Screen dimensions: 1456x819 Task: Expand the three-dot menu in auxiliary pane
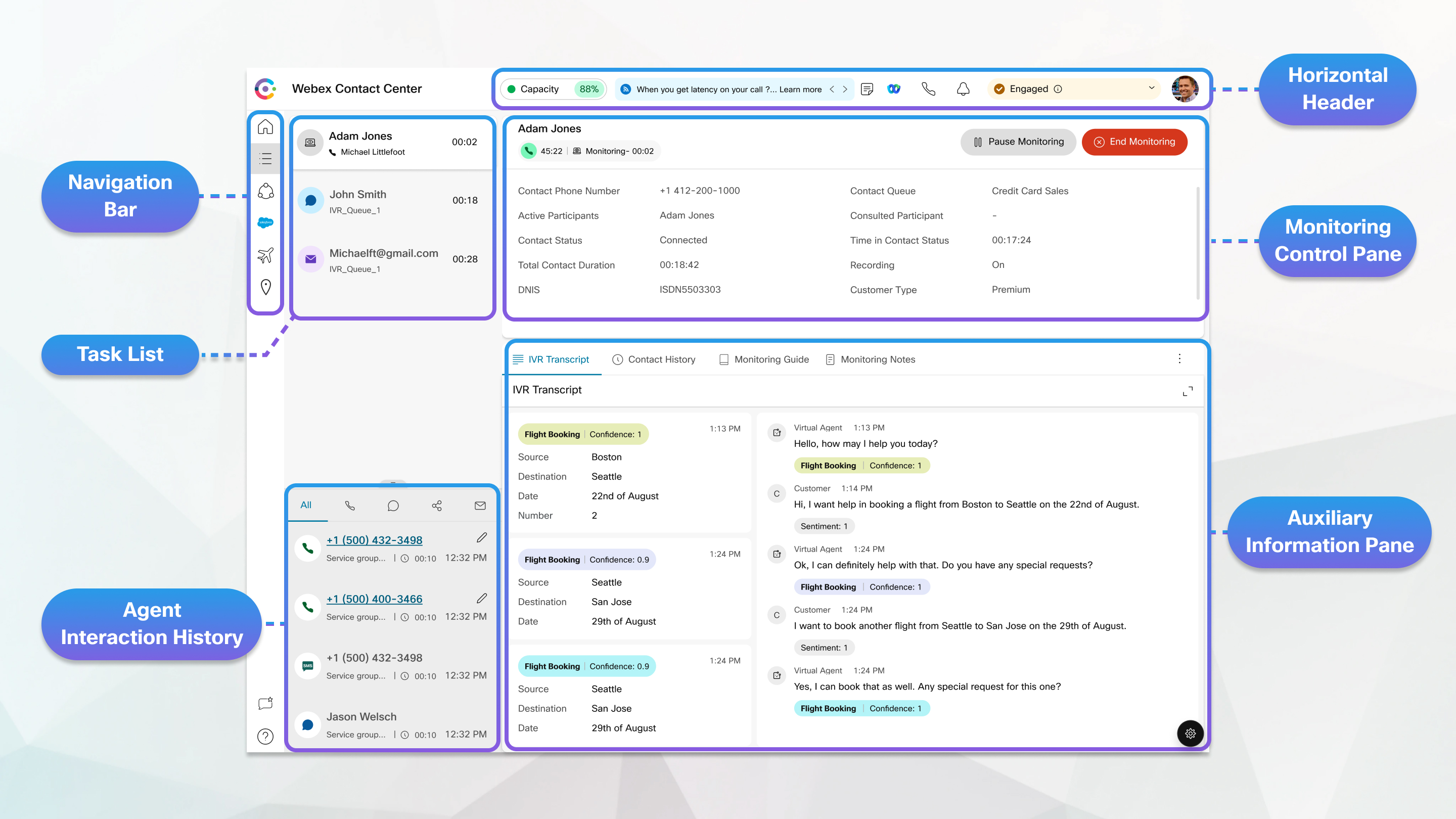pos(1180,359)
